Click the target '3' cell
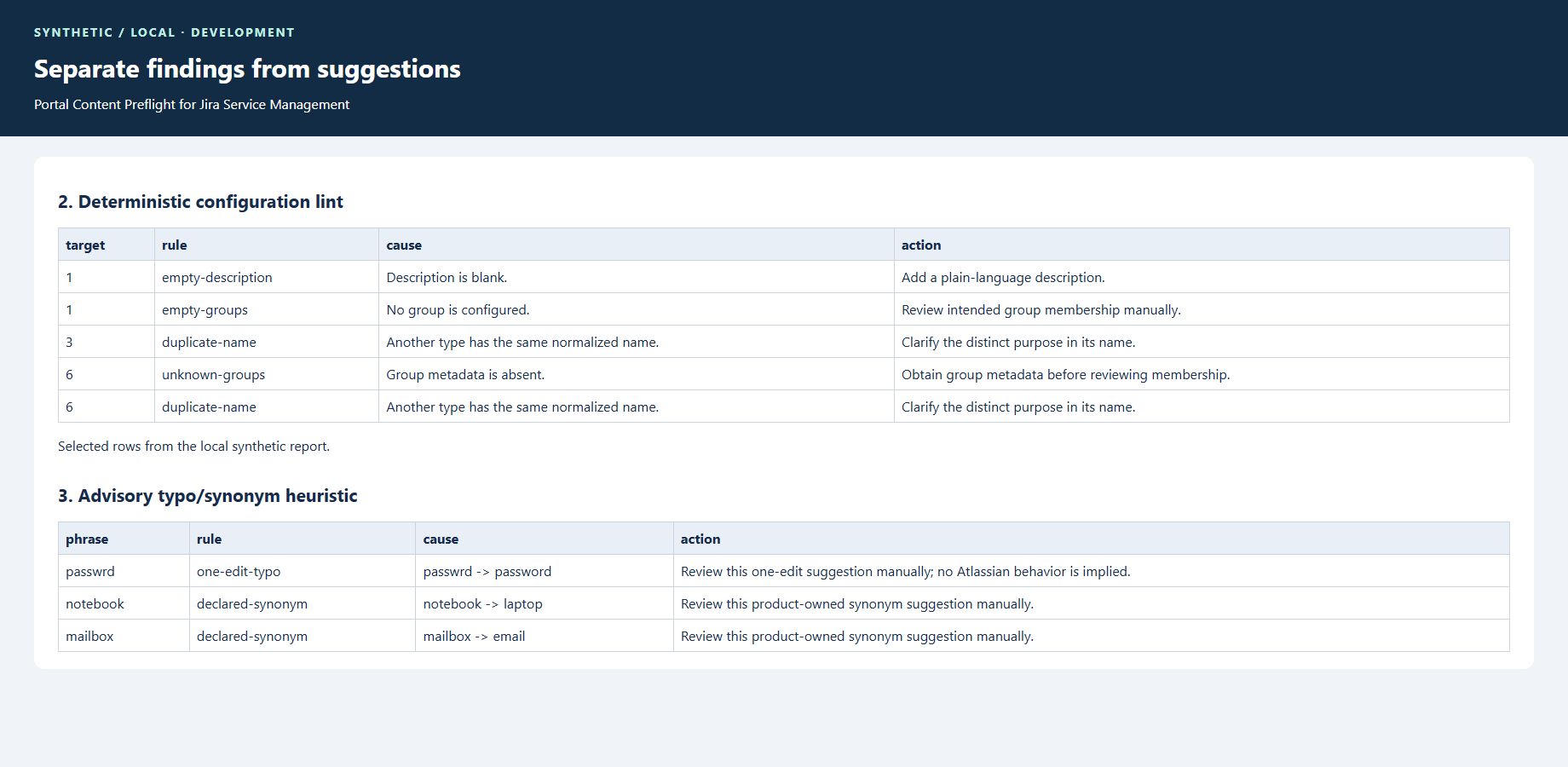 107,342
